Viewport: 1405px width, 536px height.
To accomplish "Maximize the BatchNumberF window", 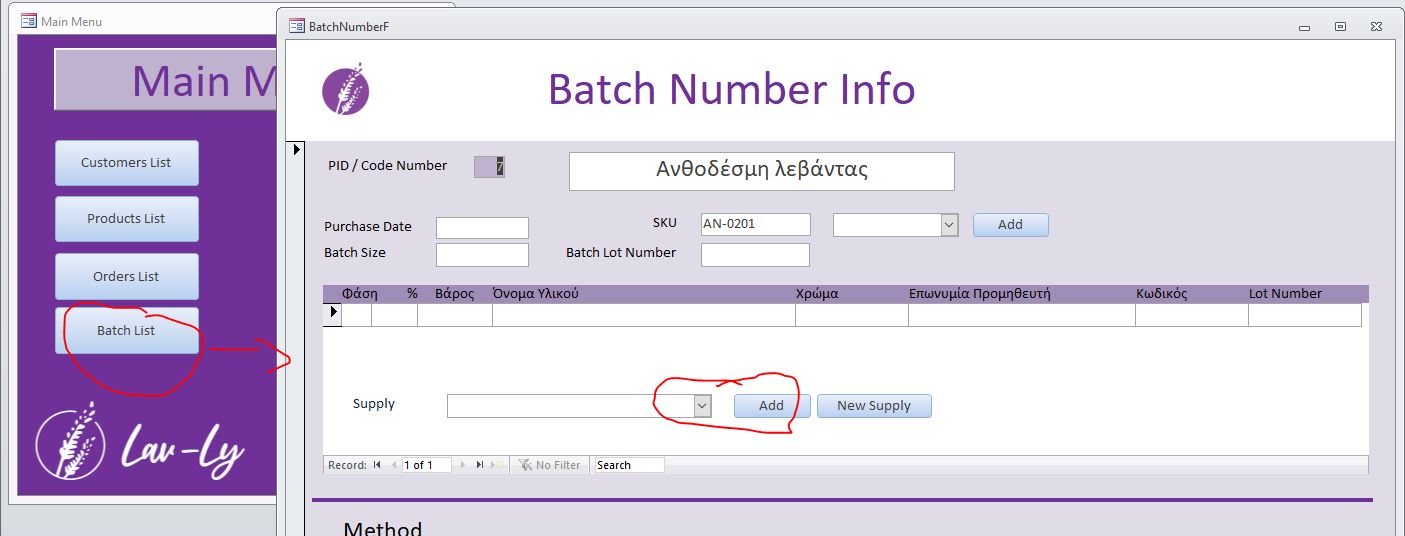I will tap(1341, 26).
